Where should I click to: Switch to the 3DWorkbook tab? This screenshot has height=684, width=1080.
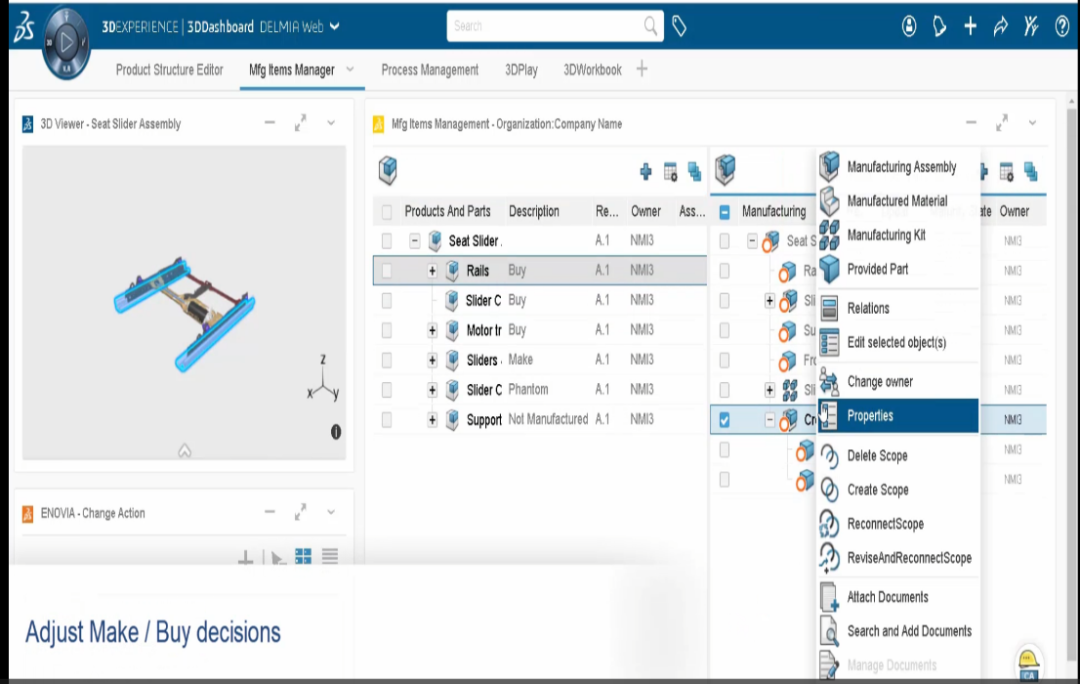tap(592, 70)
